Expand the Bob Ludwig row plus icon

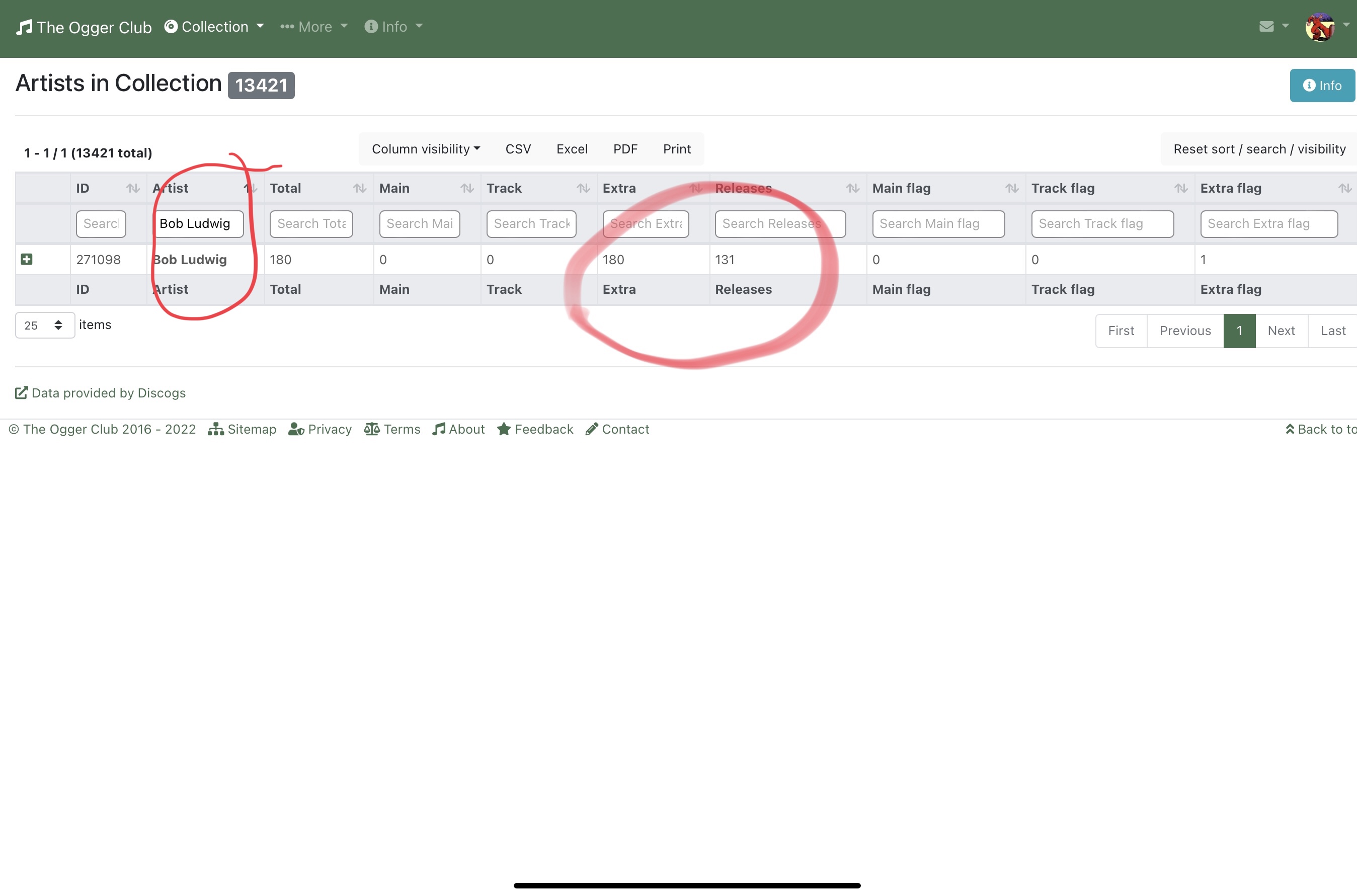(26, 260)
